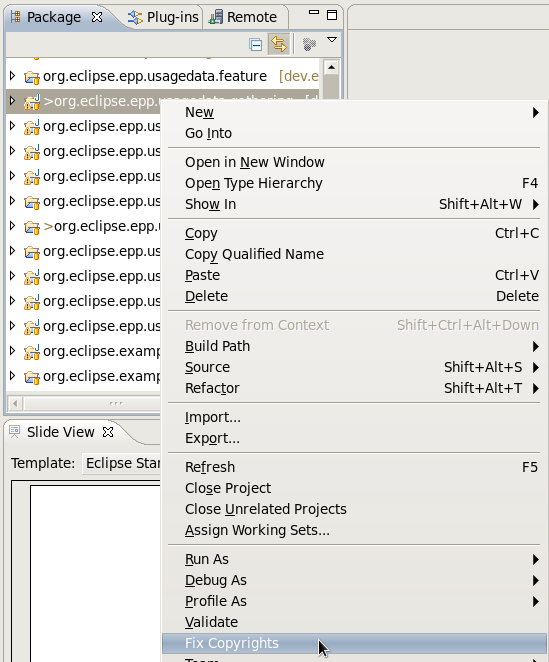Viewport: 549px width, 662px height.
Task: Open the Show In submenu
Action: pyautogui.click(x=354, y=204)
